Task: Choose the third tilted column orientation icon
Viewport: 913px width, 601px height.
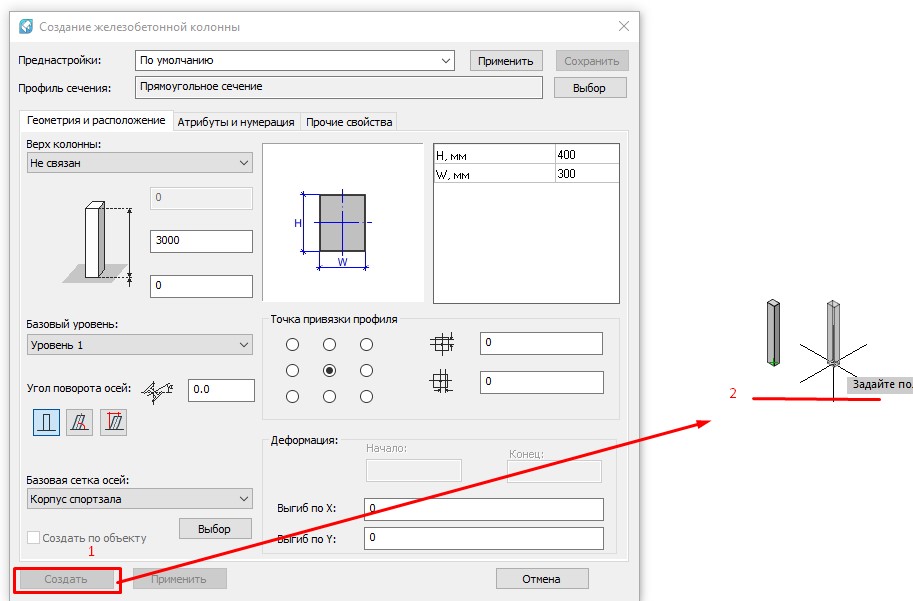Action: coord(113,422)
